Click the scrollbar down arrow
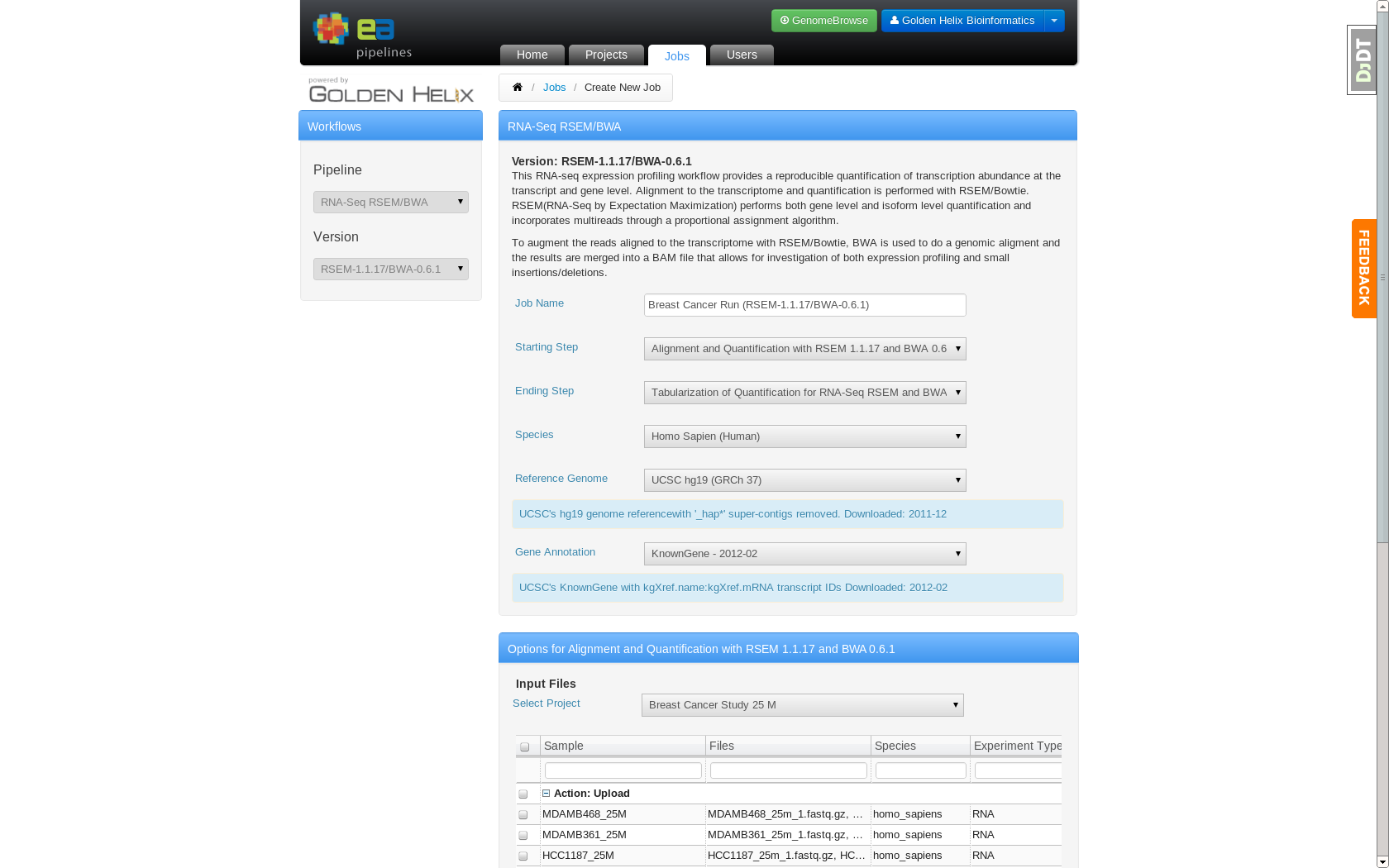This screenshot has height=868, width=1389. (1382, 862)
